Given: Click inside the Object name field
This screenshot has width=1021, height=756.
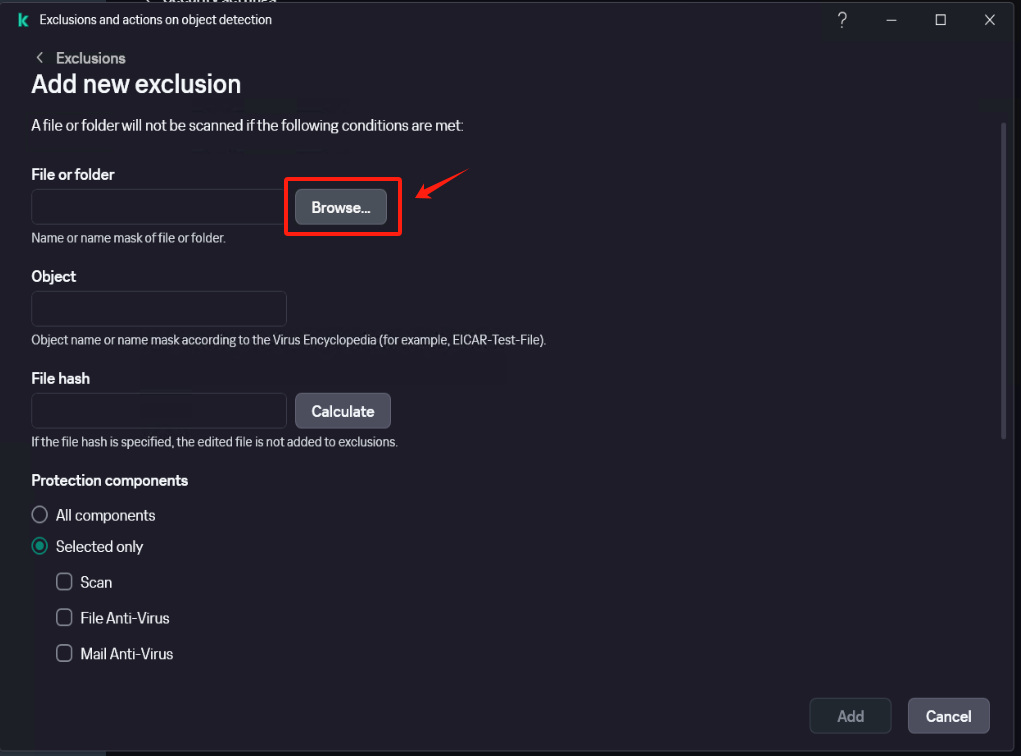Looking at the screenshot, I should tap(159, 309).
